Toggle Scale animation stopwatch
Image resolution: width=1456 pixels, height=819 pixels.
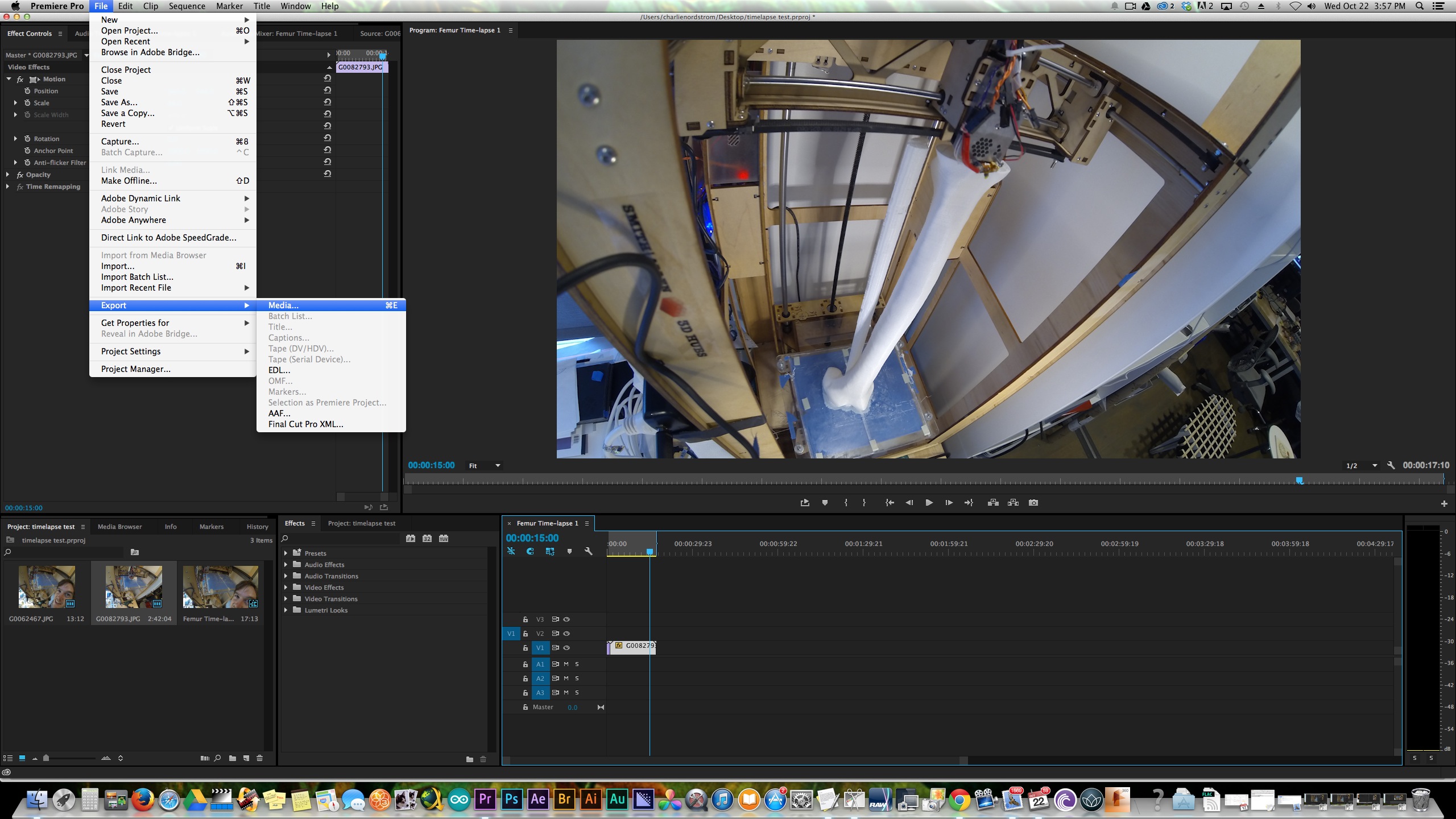[x=27, y=103]
